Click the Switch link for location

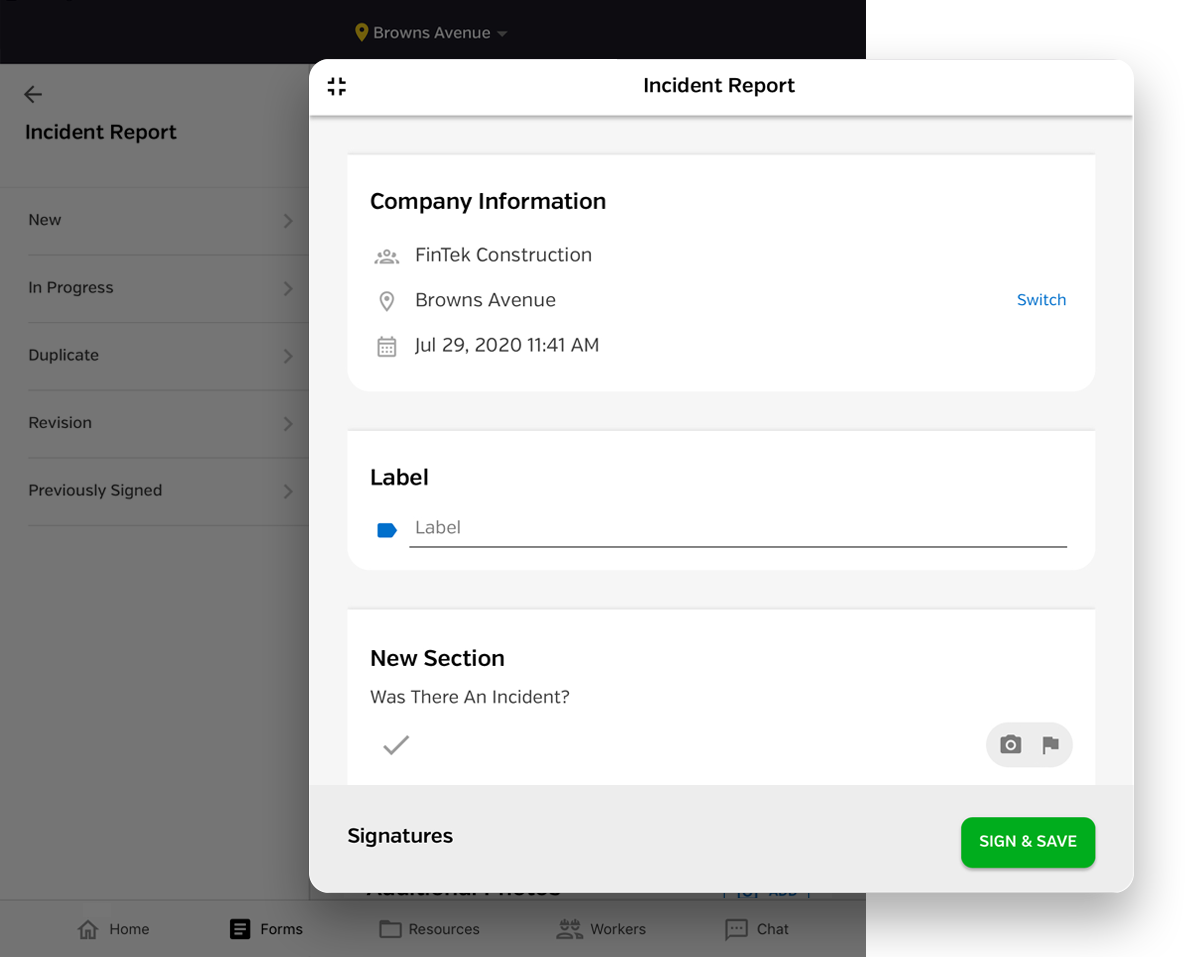(x=1041, y=300)
